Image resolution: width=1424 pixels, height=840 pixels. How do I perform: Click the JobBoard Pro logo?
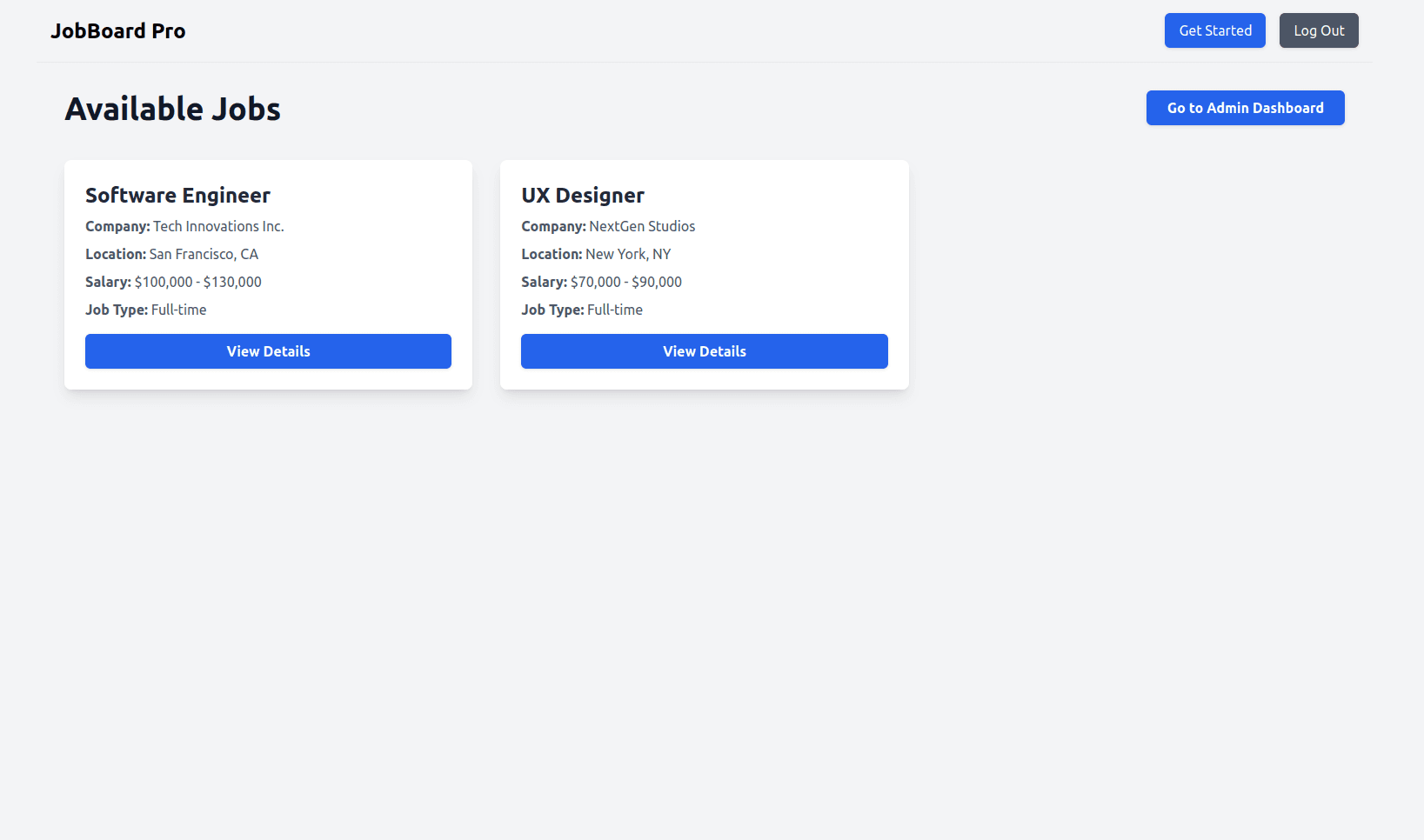coord(118,31)
